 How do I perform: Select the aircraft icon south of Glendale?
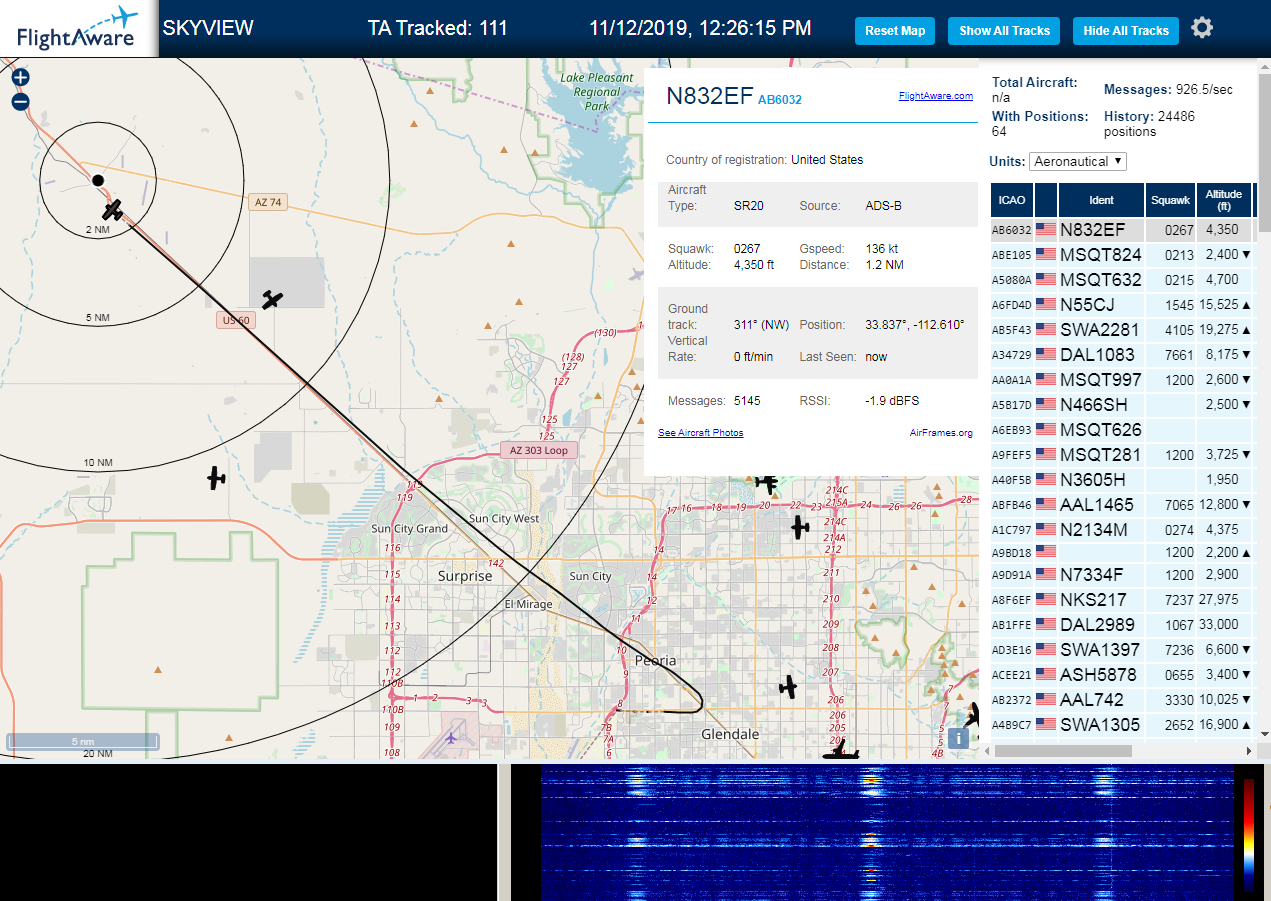[x=840, y=750]
